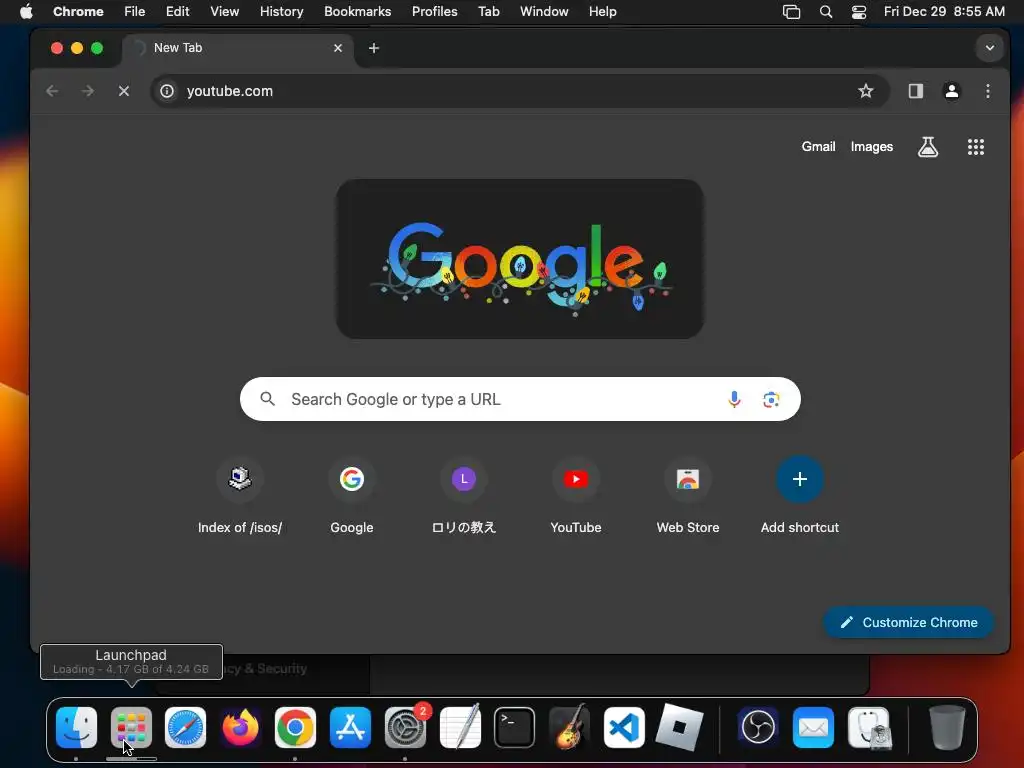Click Add shortcut button

tap(799, 496)
